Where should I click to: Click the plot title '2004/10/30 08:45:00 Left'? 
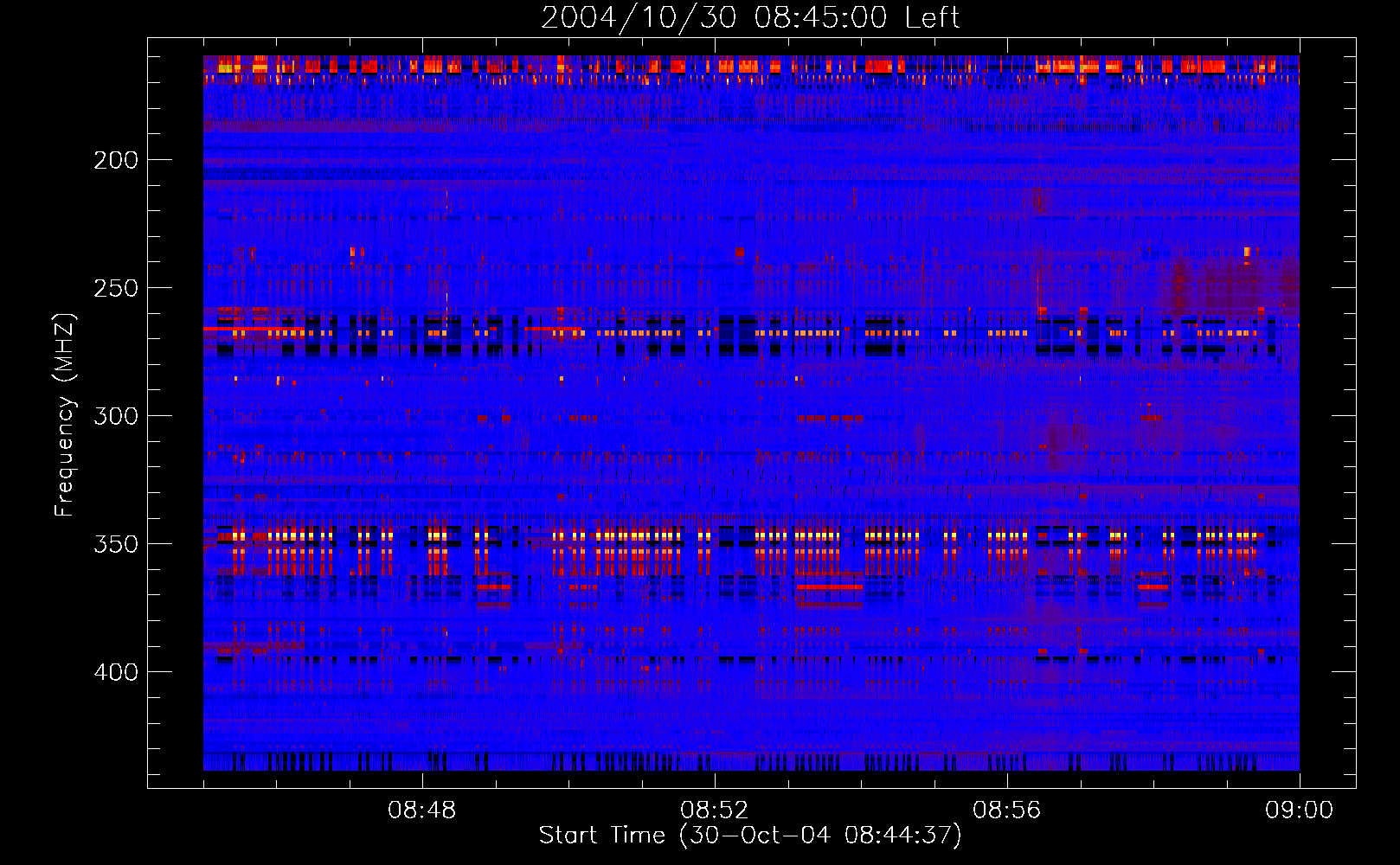click(750, 17)
